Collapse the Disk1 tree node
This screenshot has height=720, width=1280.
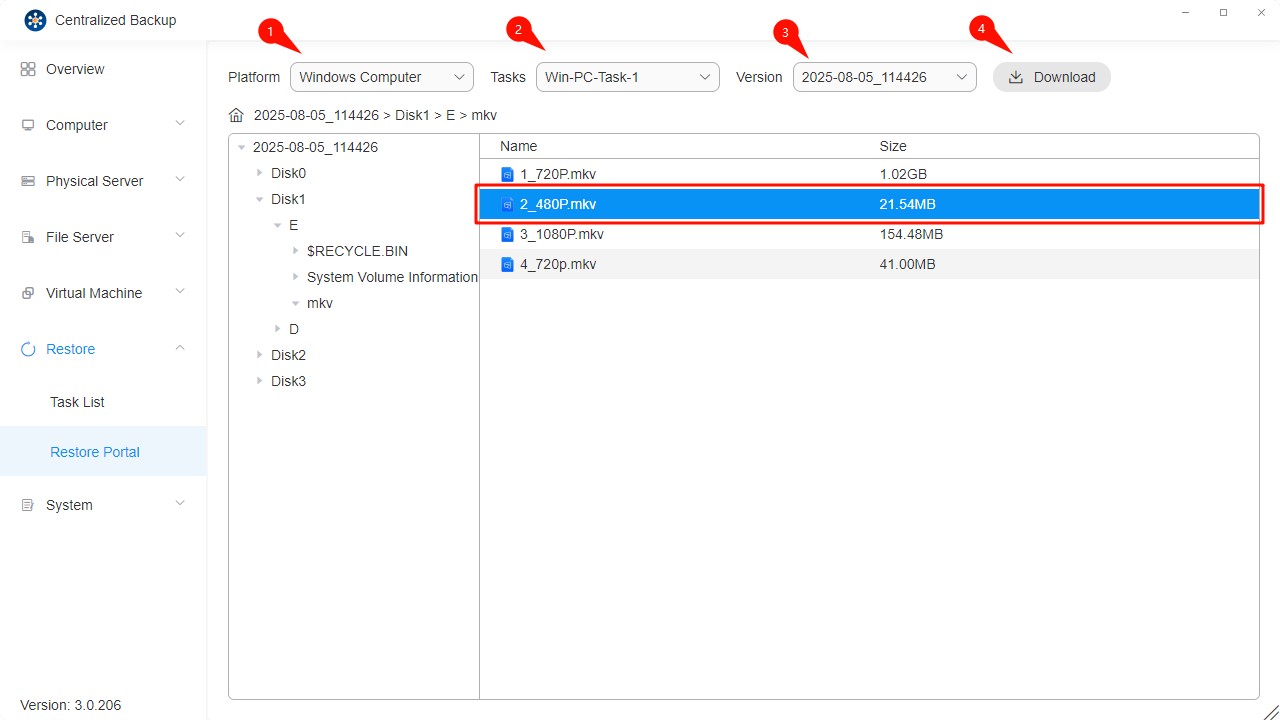[259, 198]
